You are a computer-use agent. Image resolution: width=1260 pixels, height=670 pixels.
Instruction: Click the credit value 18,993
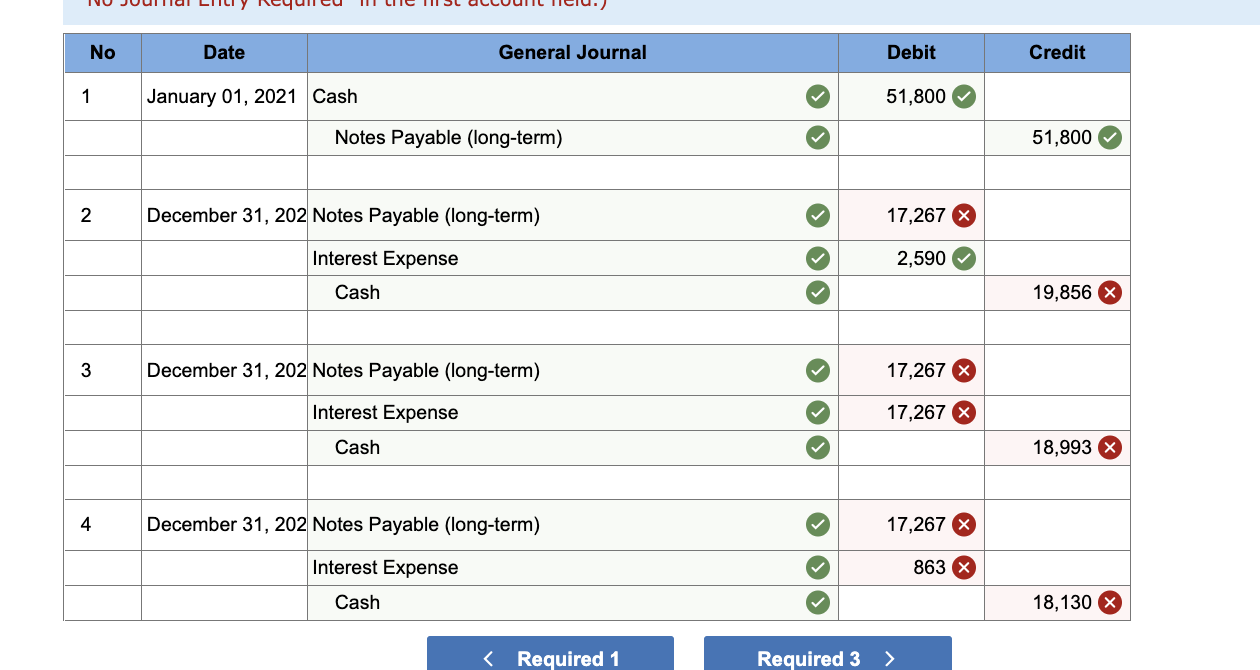(1062, 448)
